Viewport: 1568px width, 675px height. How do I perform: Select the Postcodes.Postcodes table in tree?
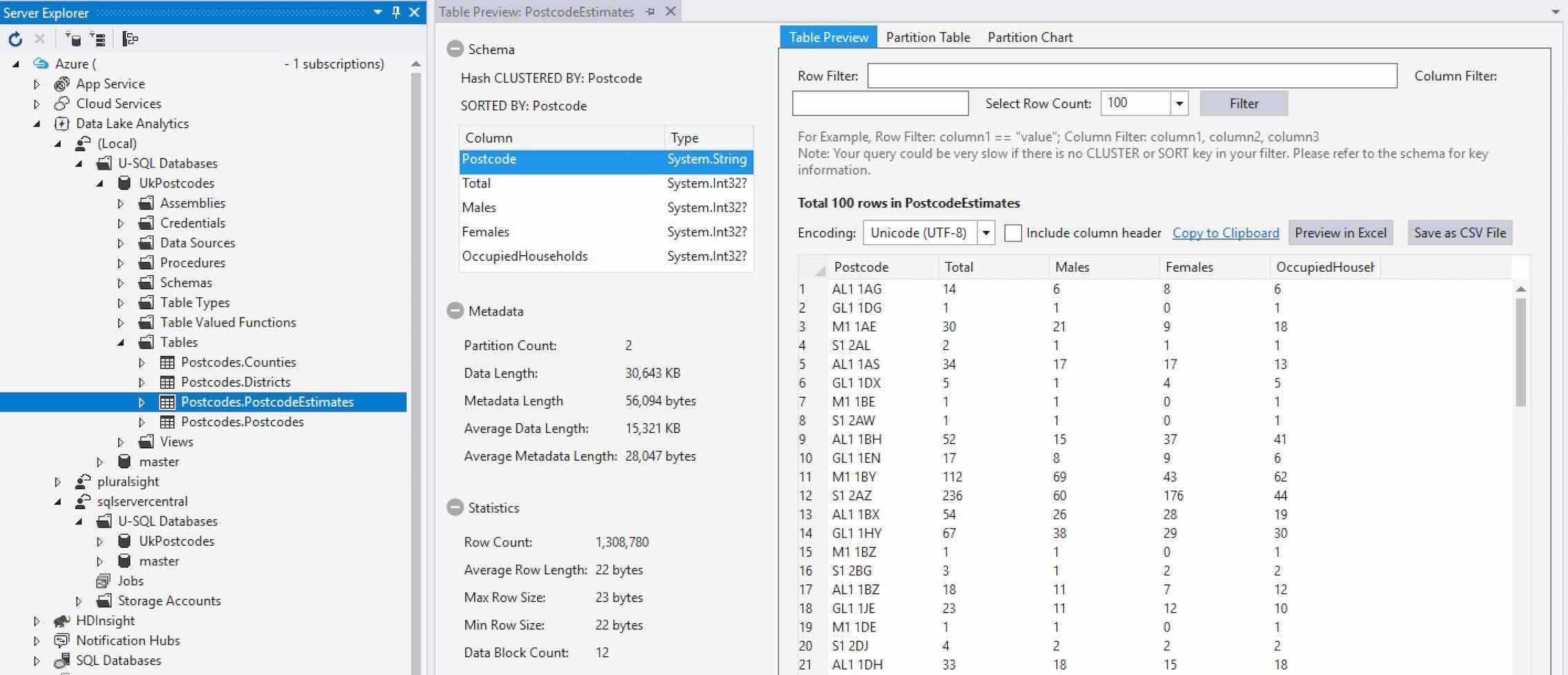pos(242,422)
